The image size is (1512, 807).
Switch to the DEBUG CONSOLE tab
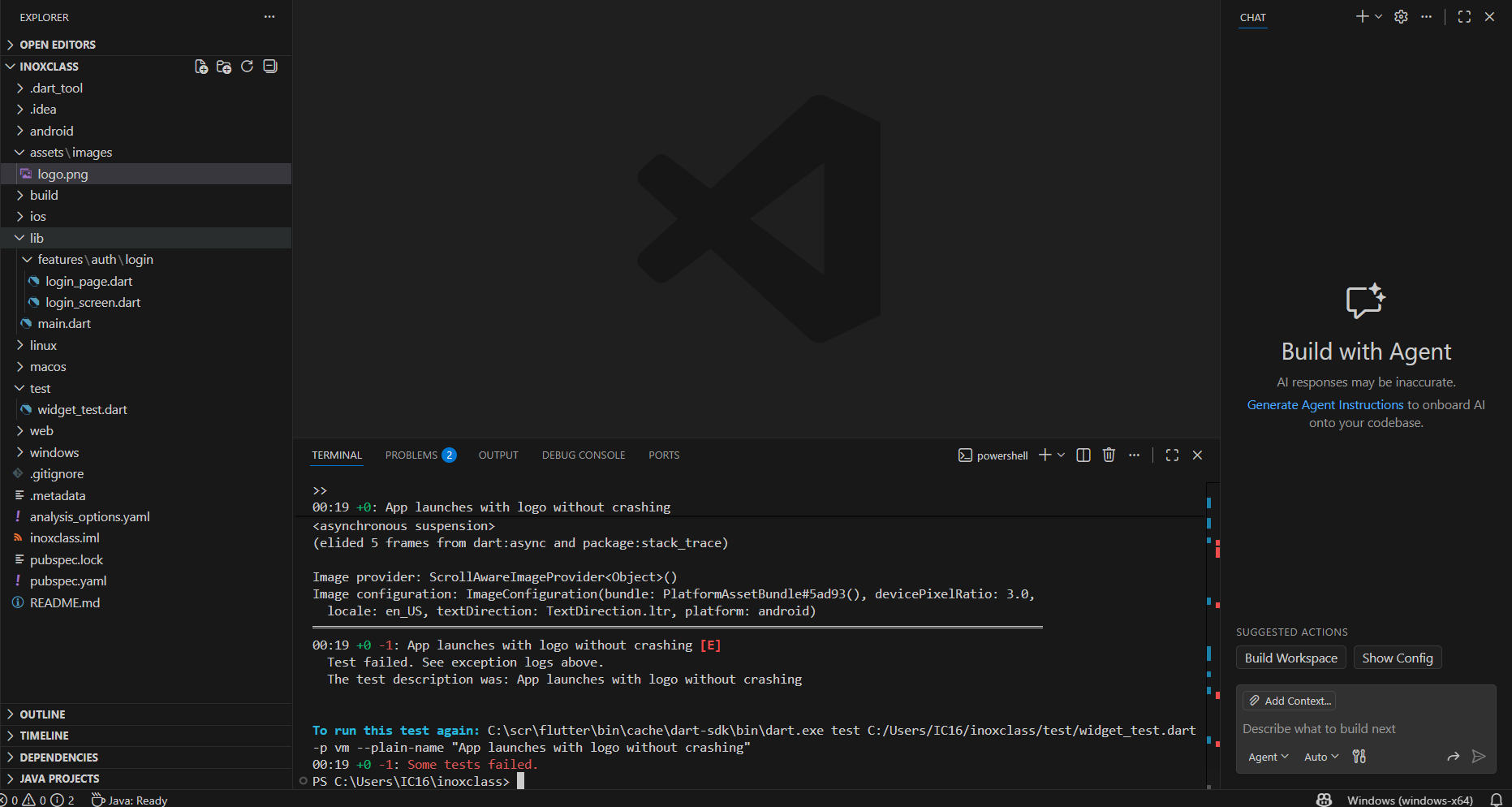[584, 455]
